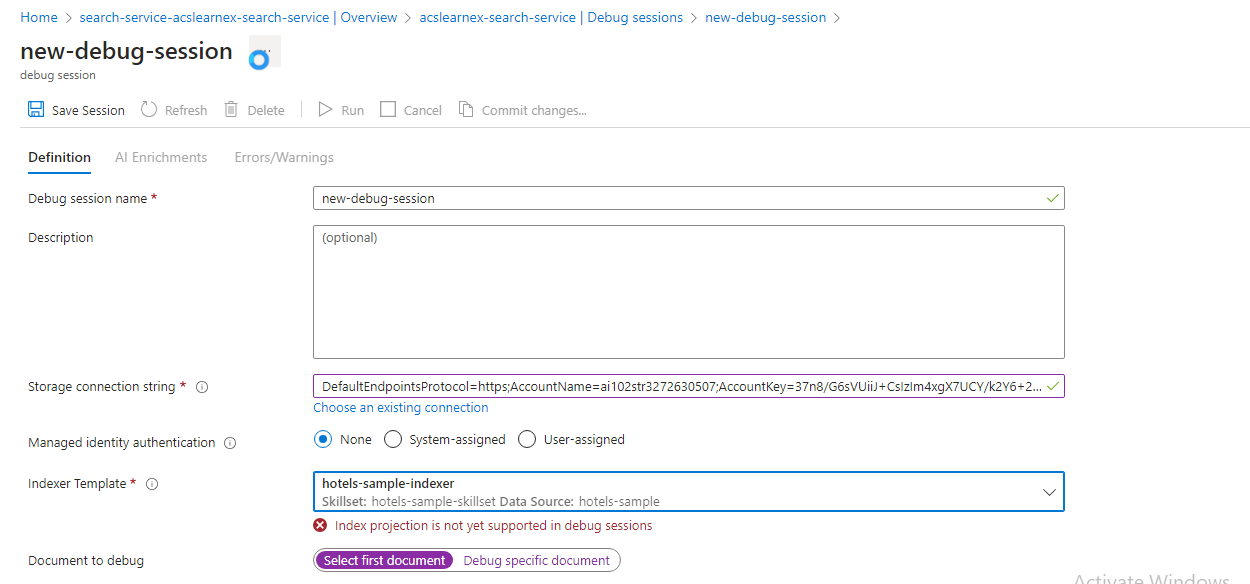Click inside the Description text box

[688, 290]
